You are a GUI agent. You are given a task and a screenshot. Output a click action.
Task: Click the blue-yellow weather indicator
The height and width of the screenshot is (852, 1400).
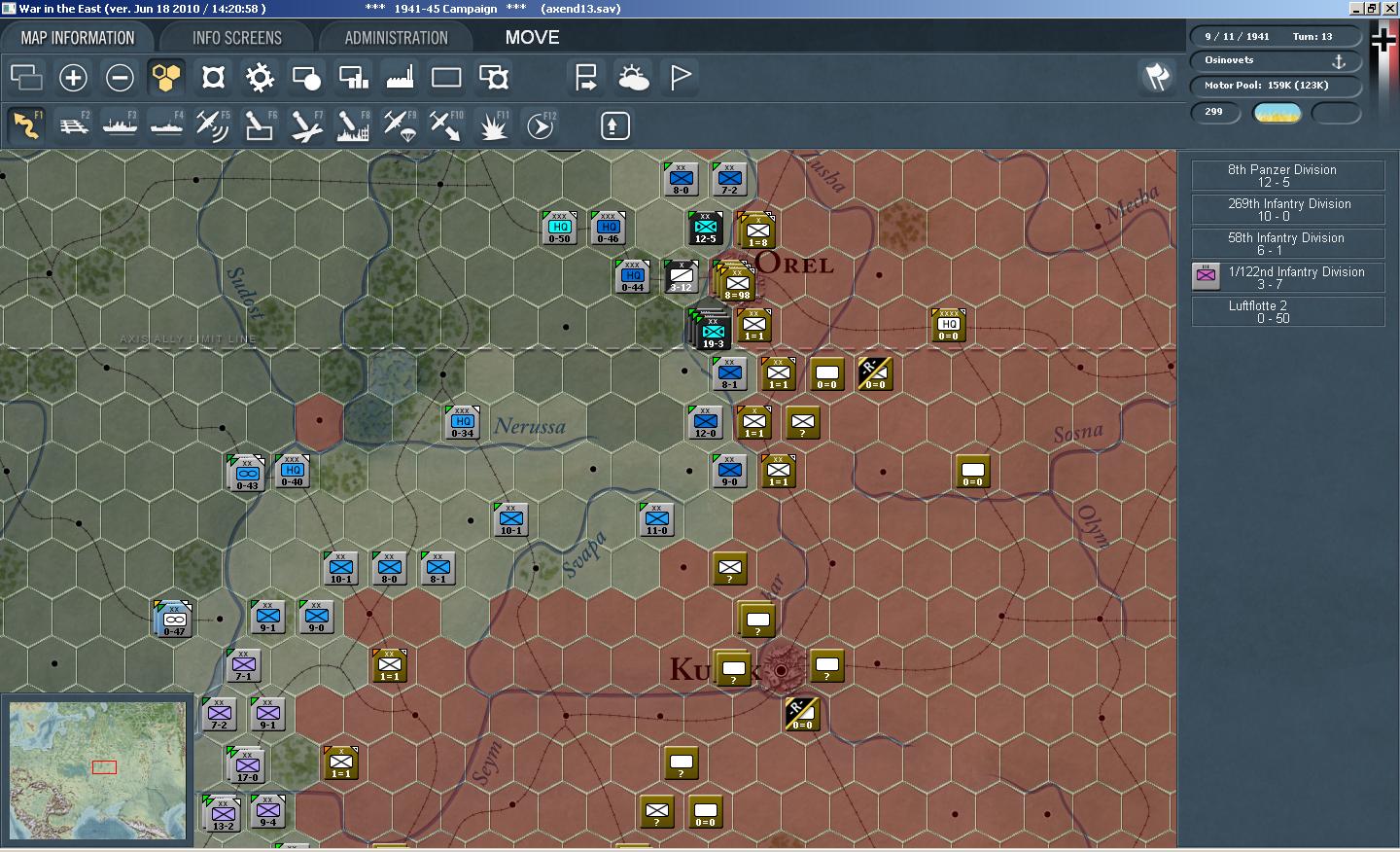[1277, 113]
